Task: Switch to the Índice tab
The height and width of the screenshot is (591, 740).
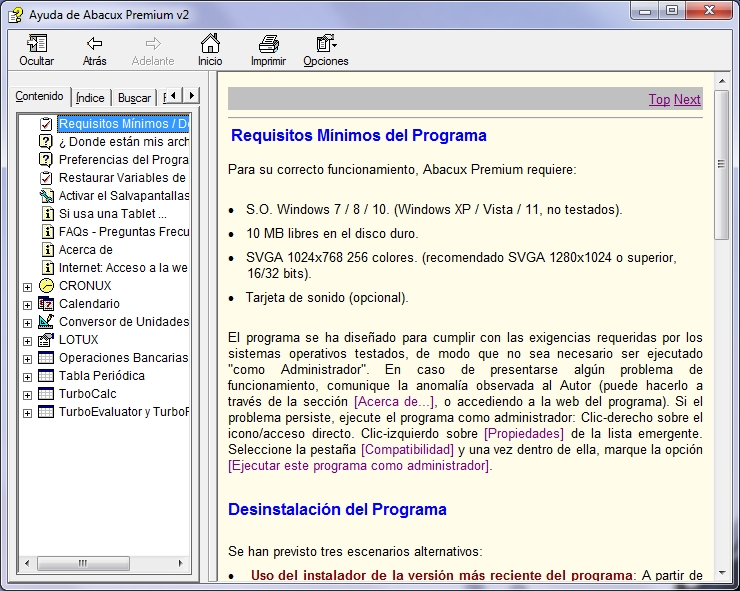Action: (x=90, y=98)
